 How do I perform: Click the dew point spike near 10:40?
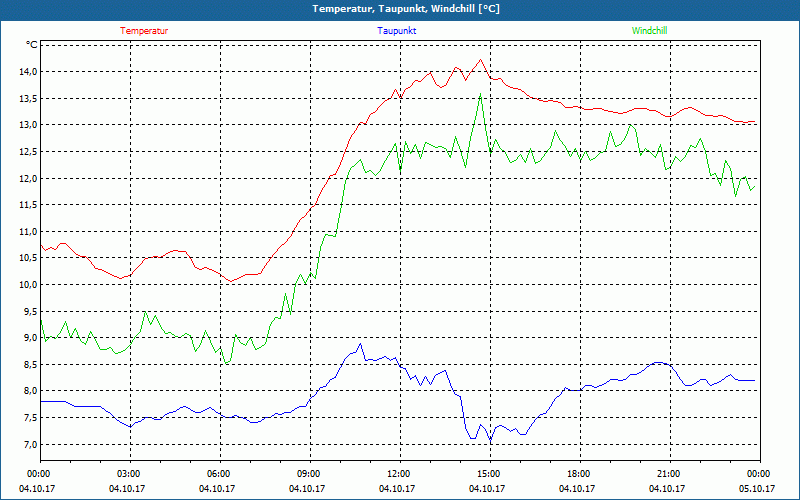[x=361, y=344]
